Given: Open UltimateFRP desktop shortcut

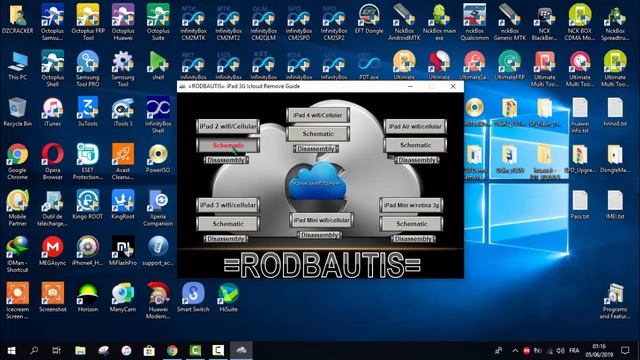Looking at the screenshot, I should tap(509, 65).
